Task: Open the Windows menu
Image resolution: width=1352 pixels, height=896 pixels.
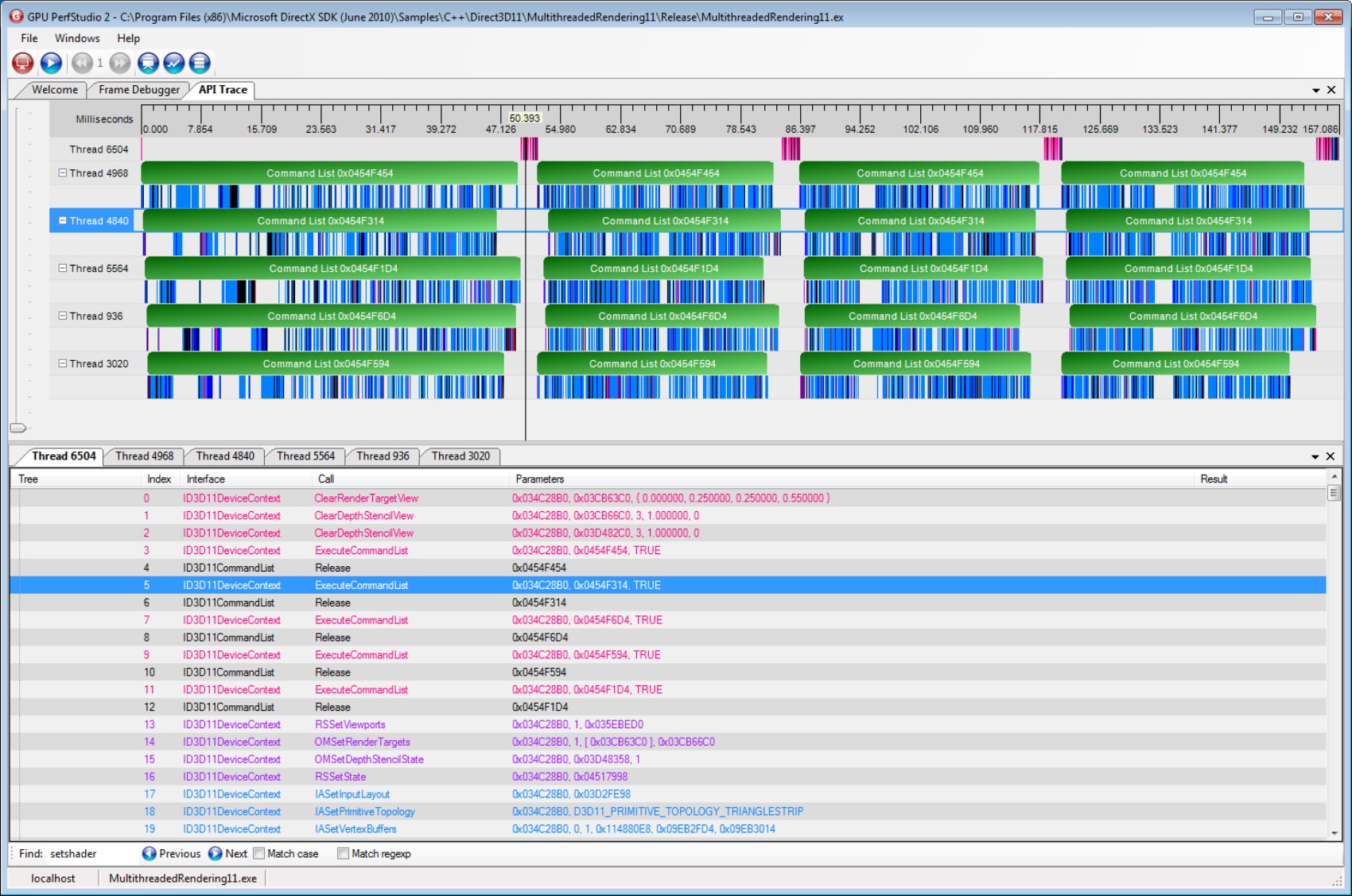Action: coord(77,38)
